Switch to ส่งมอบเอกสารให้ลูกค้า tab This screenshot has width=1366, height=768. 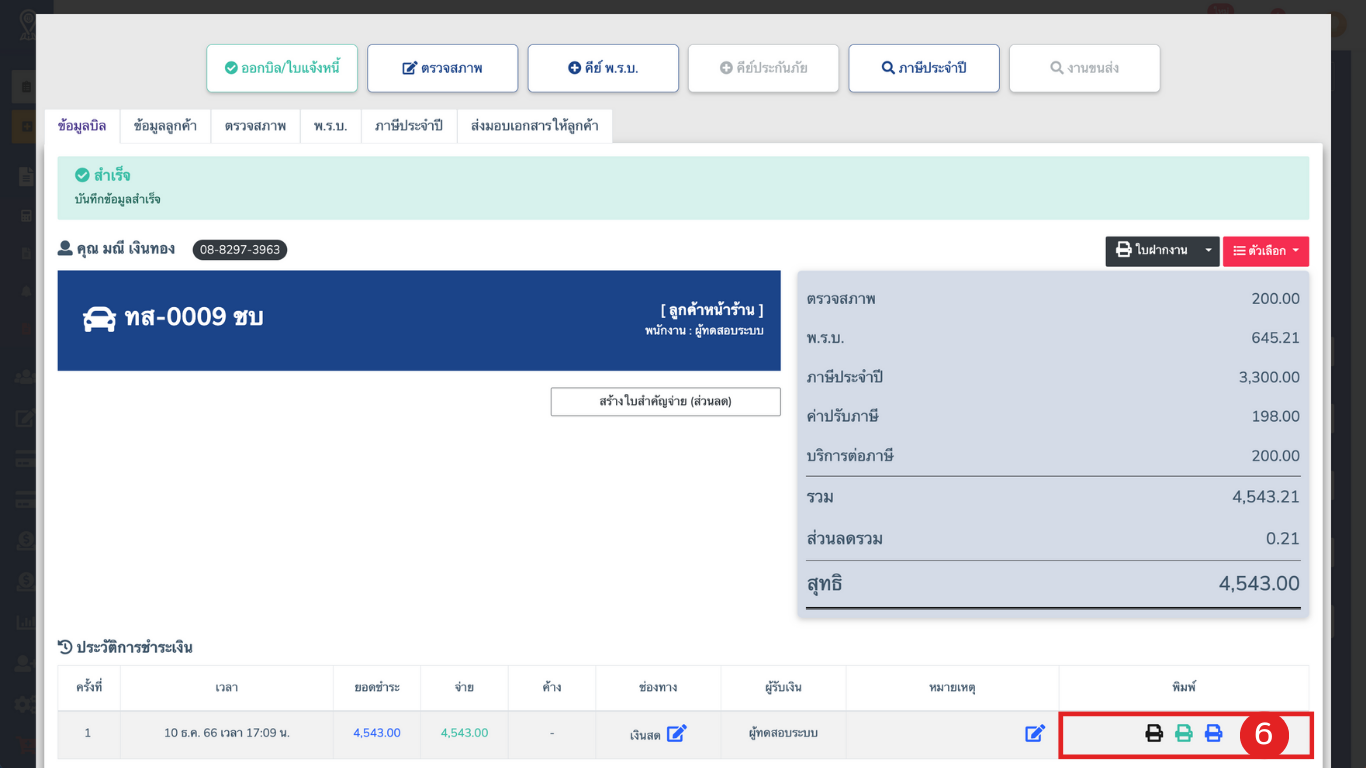click(x=535, y=126)
